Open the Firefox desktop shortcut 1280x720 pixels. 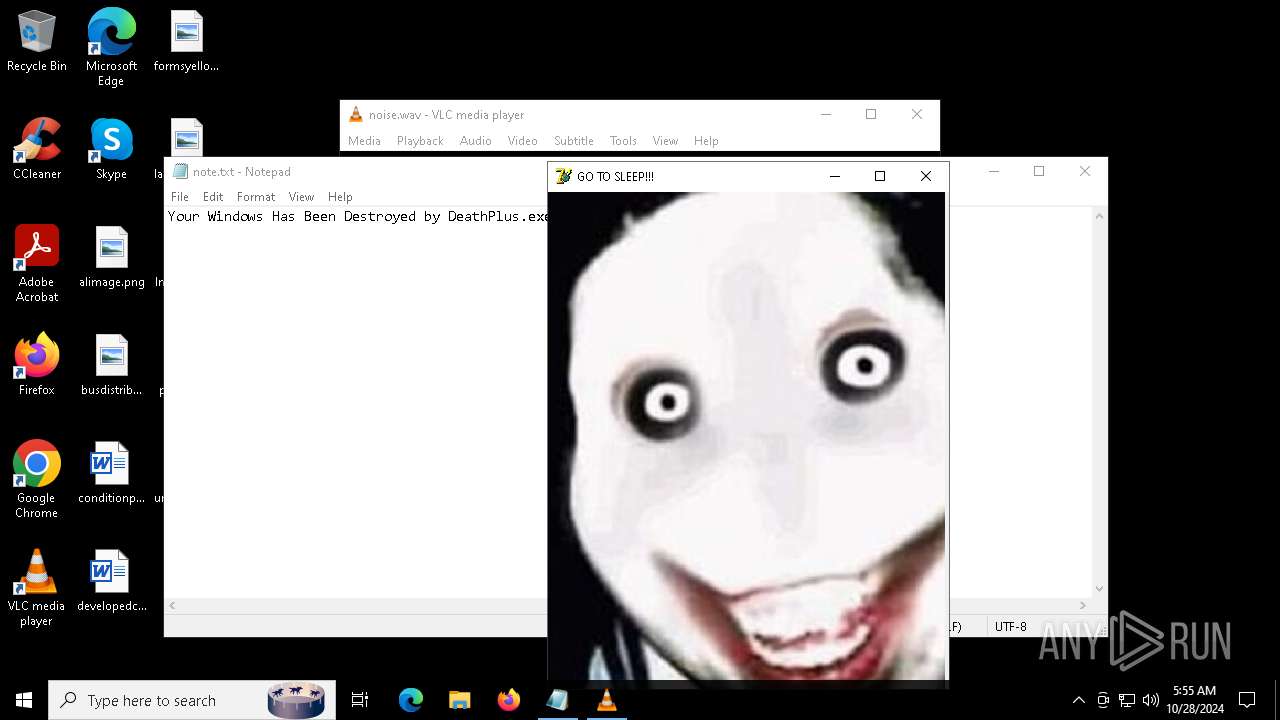click(x=37, y=366)
